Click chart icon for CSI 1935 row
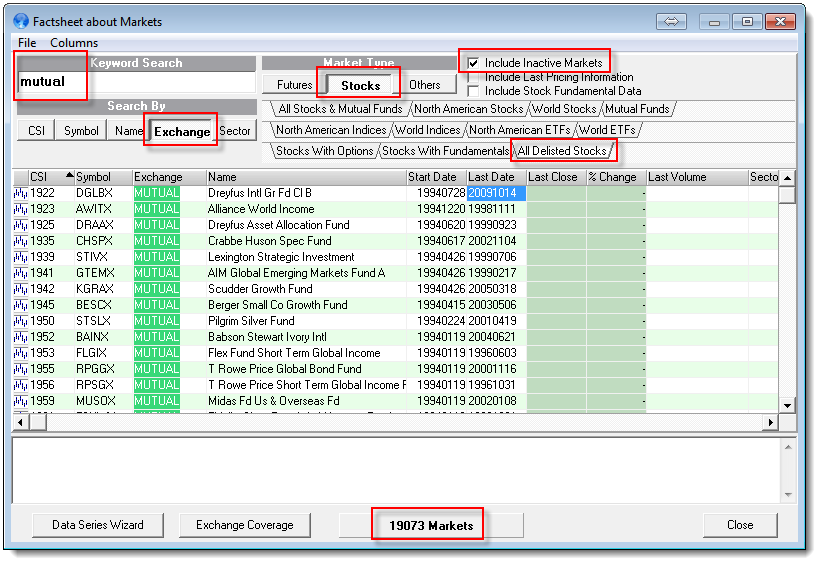This screenshot has height=565, width=821. (x=20, y=241)
